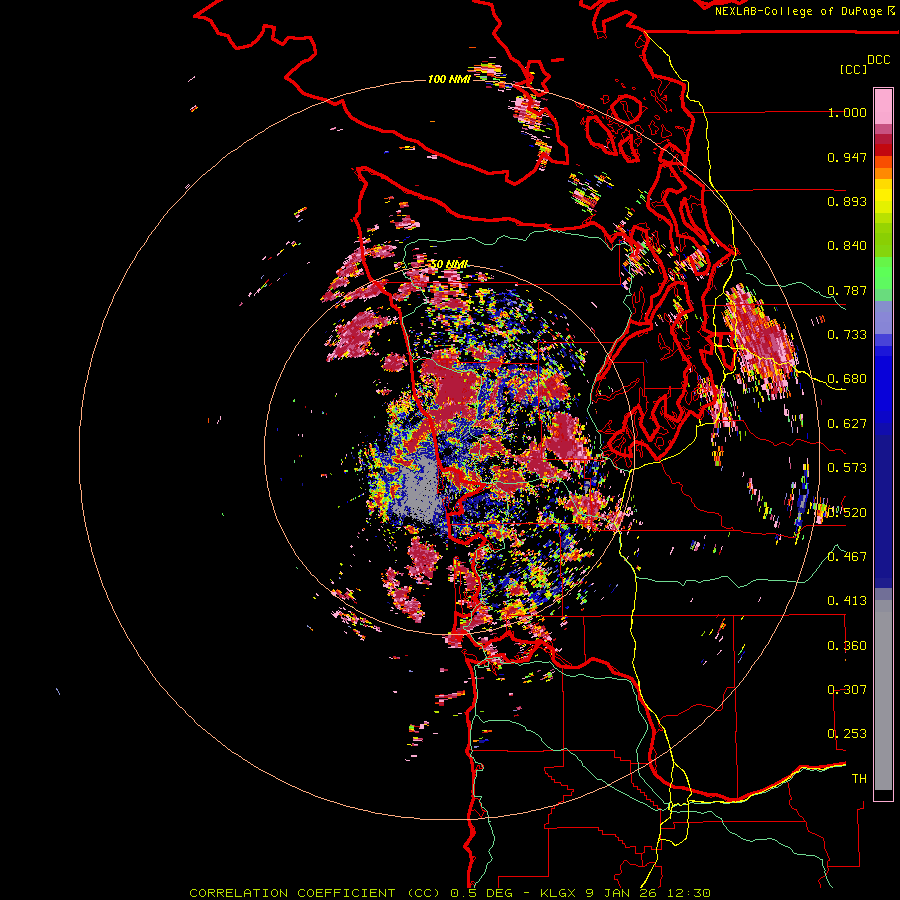This screenshot has height=900, width=900.
Task: Click the 0.467 scale value
Action: click(x=847, y=557)
